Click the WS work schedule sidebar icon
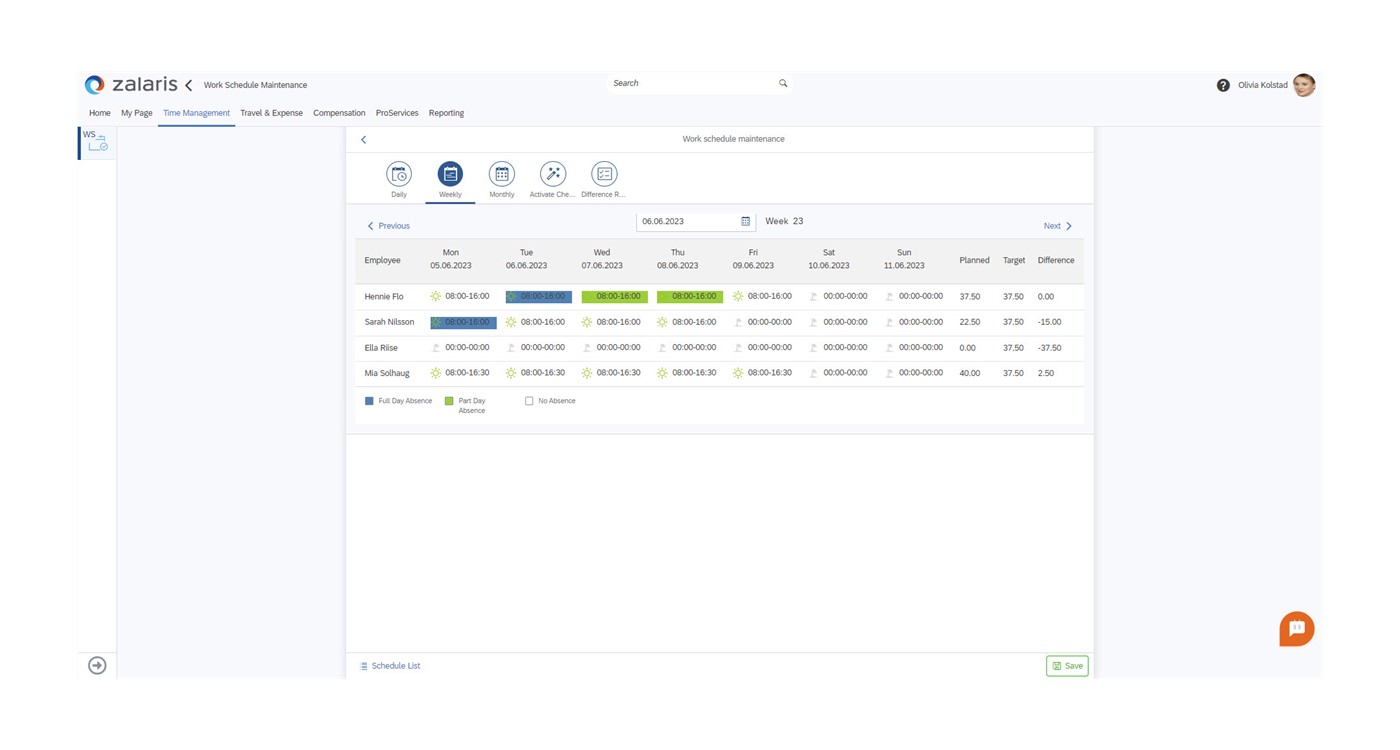The image size is (1400, 750). point(96,142)
